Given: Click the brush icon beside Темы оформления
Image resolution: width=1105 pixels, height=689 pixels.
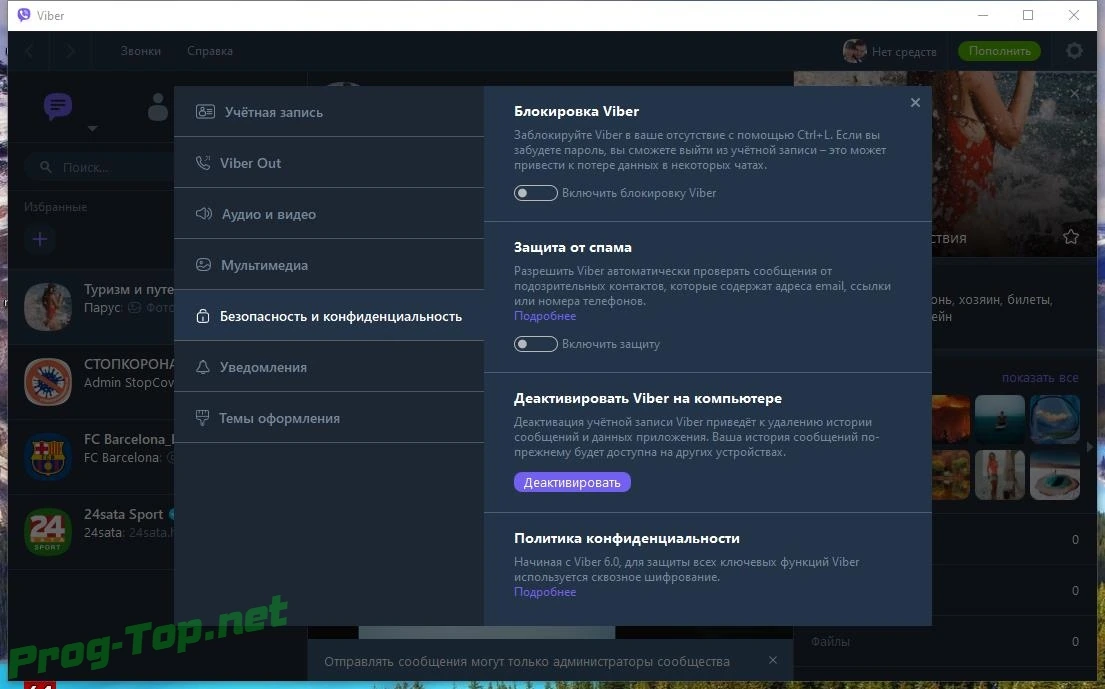Looking at the screenshot, I should click(x=202, y=418).
